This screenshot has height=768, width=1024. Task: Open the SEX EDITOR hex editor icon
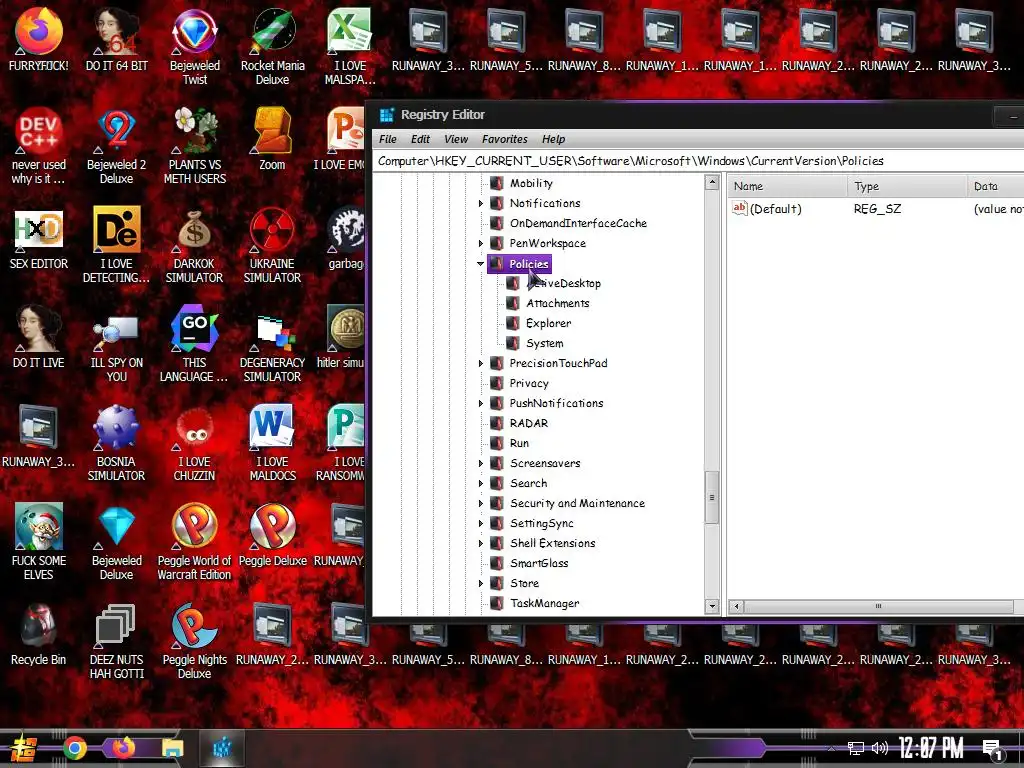tap(39, 238)
